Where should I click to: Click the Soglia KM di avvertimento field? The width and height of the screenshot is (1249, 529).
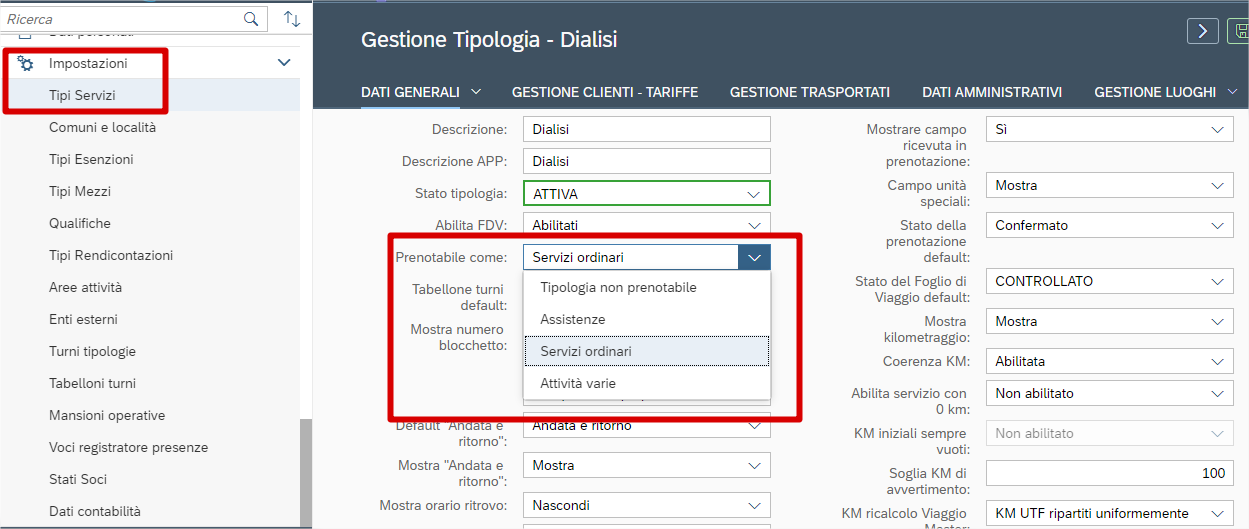(1108, 473)
